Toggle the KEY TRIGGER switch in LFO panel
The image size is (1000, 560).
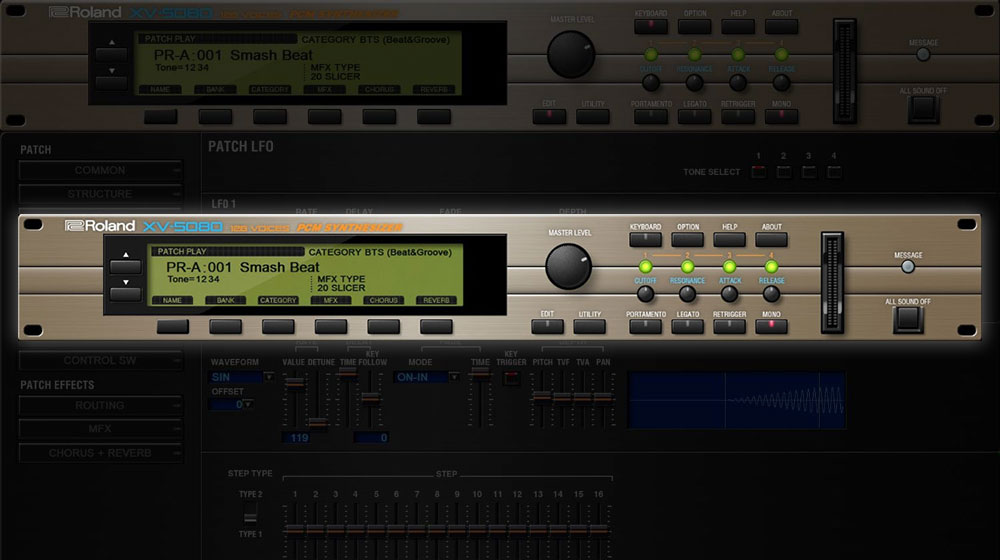click(x=511, y=378)
